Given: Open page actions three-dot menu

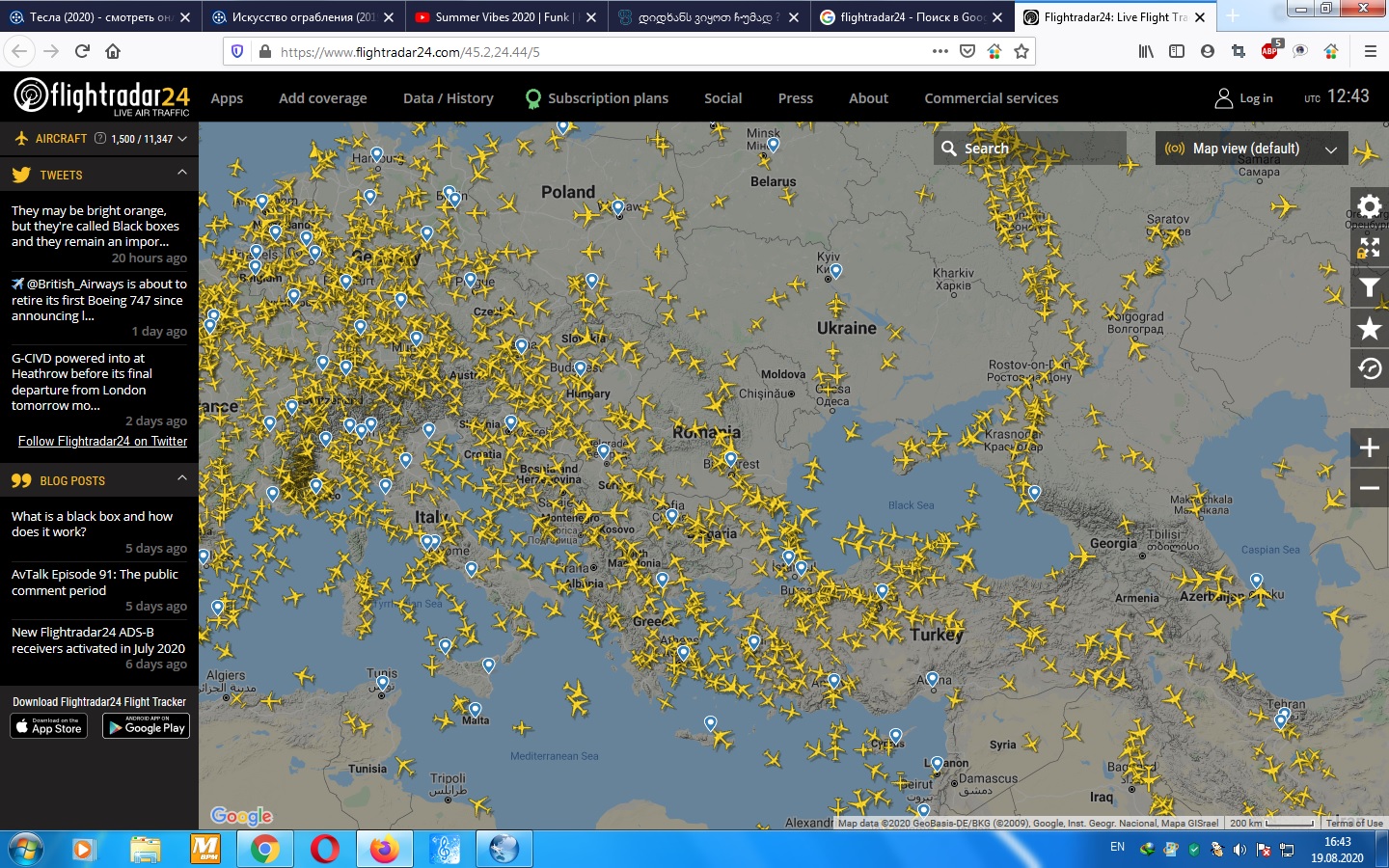Looking at the screenshot, I should [x=940, y=51].
